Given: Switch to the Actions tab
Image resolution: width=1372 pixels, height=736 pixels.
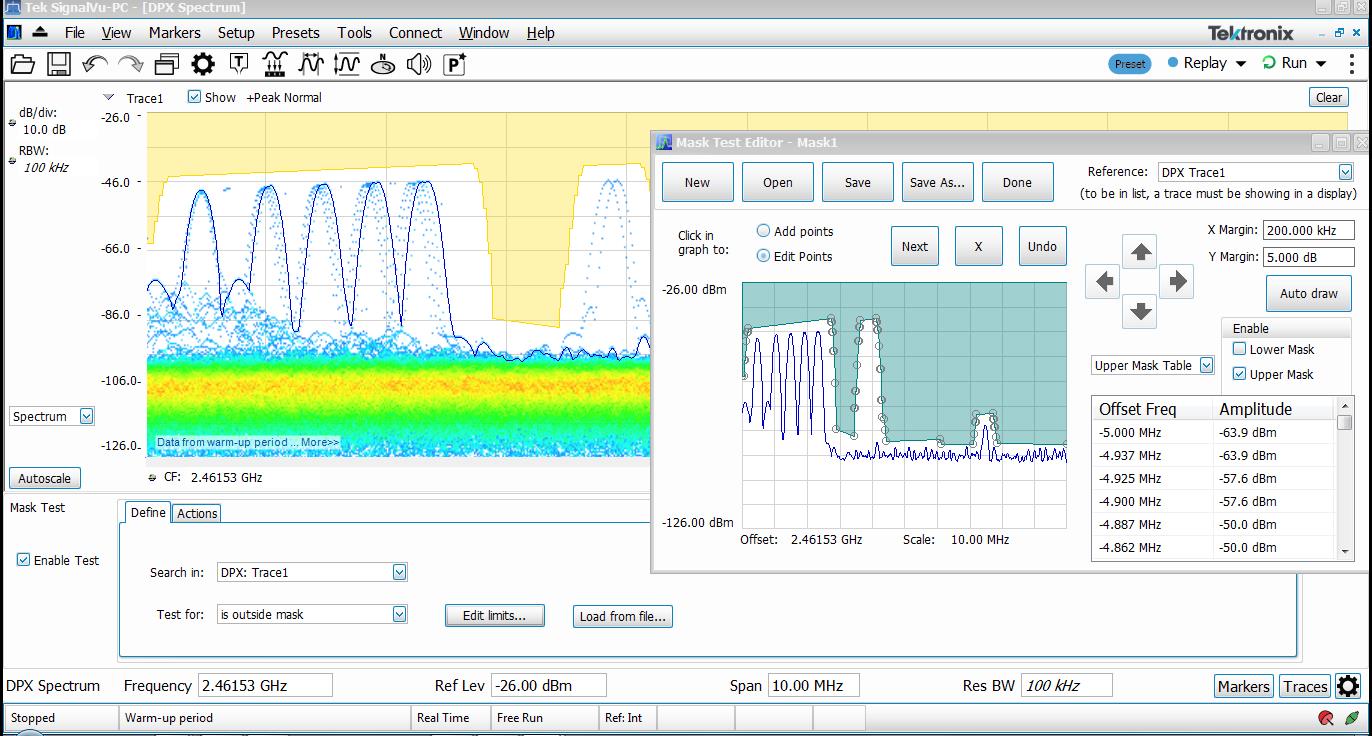Looking at the screenshot, I should point(197,513).
